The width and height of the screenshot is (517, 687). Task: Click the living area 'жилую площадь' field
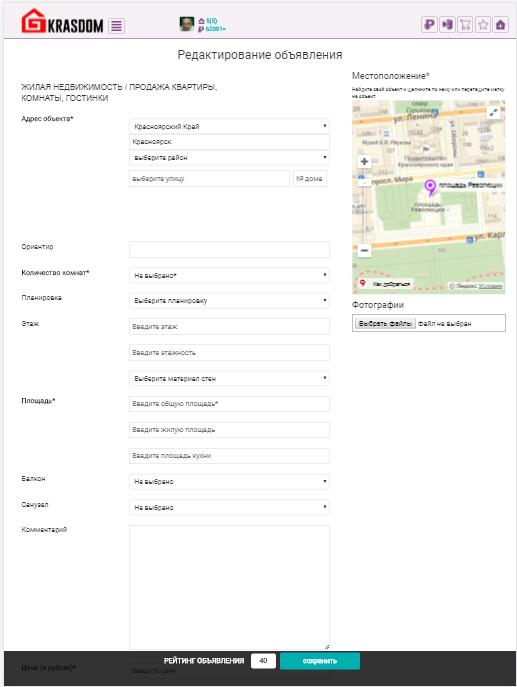click(229, 430)
